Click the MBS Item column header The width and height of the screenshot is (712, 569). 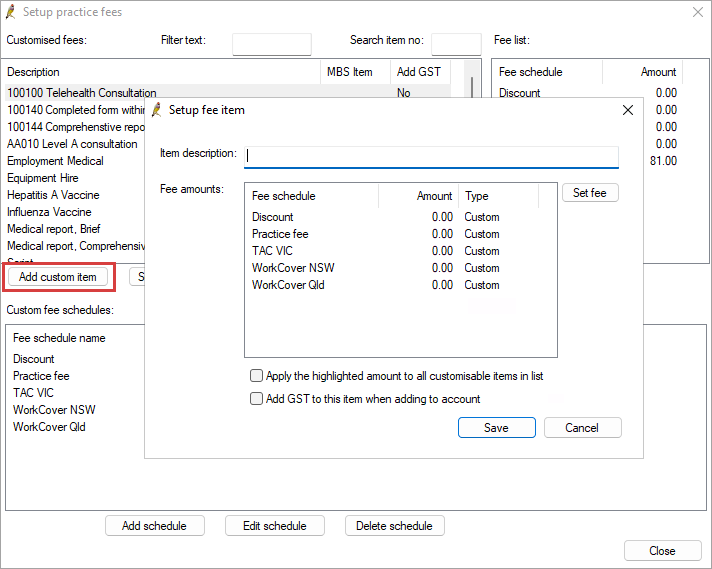[x=356, y=72]
